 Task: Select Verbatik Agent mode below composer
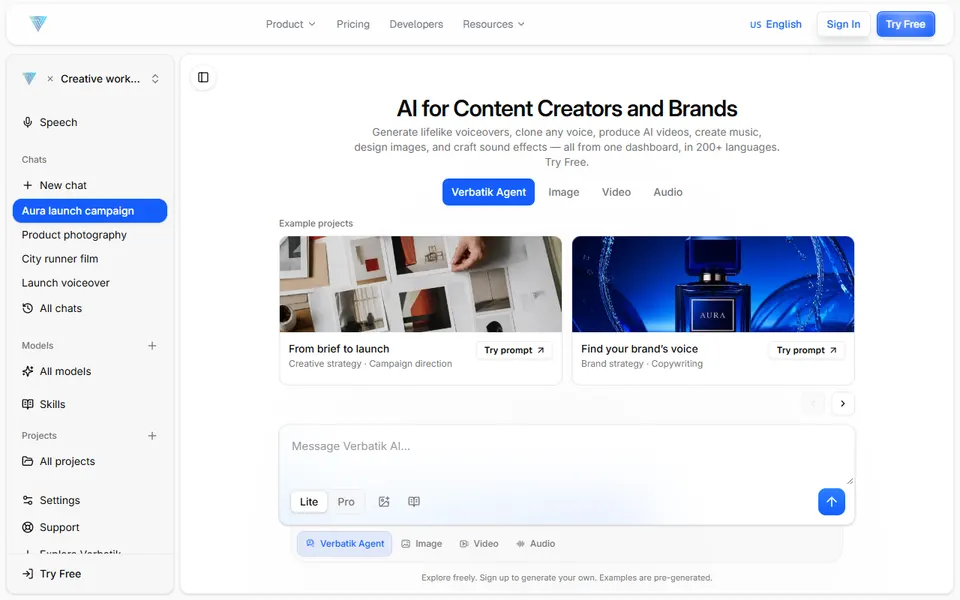point(345,544)
